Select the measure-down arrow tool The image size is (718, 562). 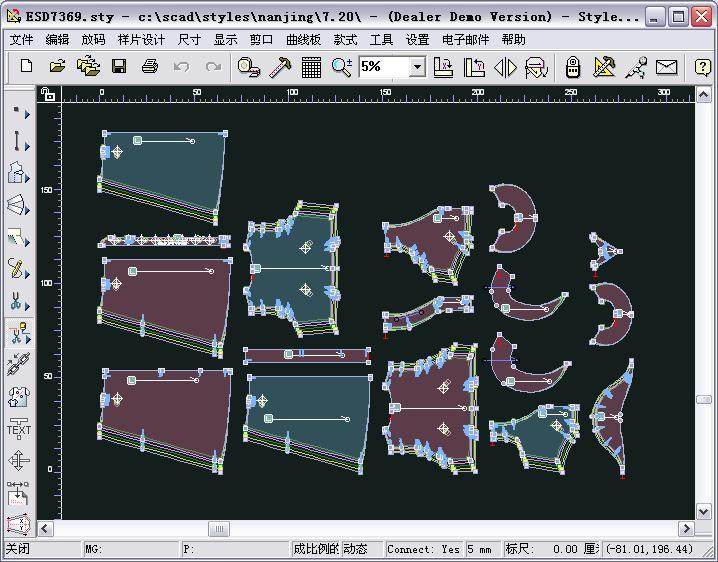tap(18, 493)
